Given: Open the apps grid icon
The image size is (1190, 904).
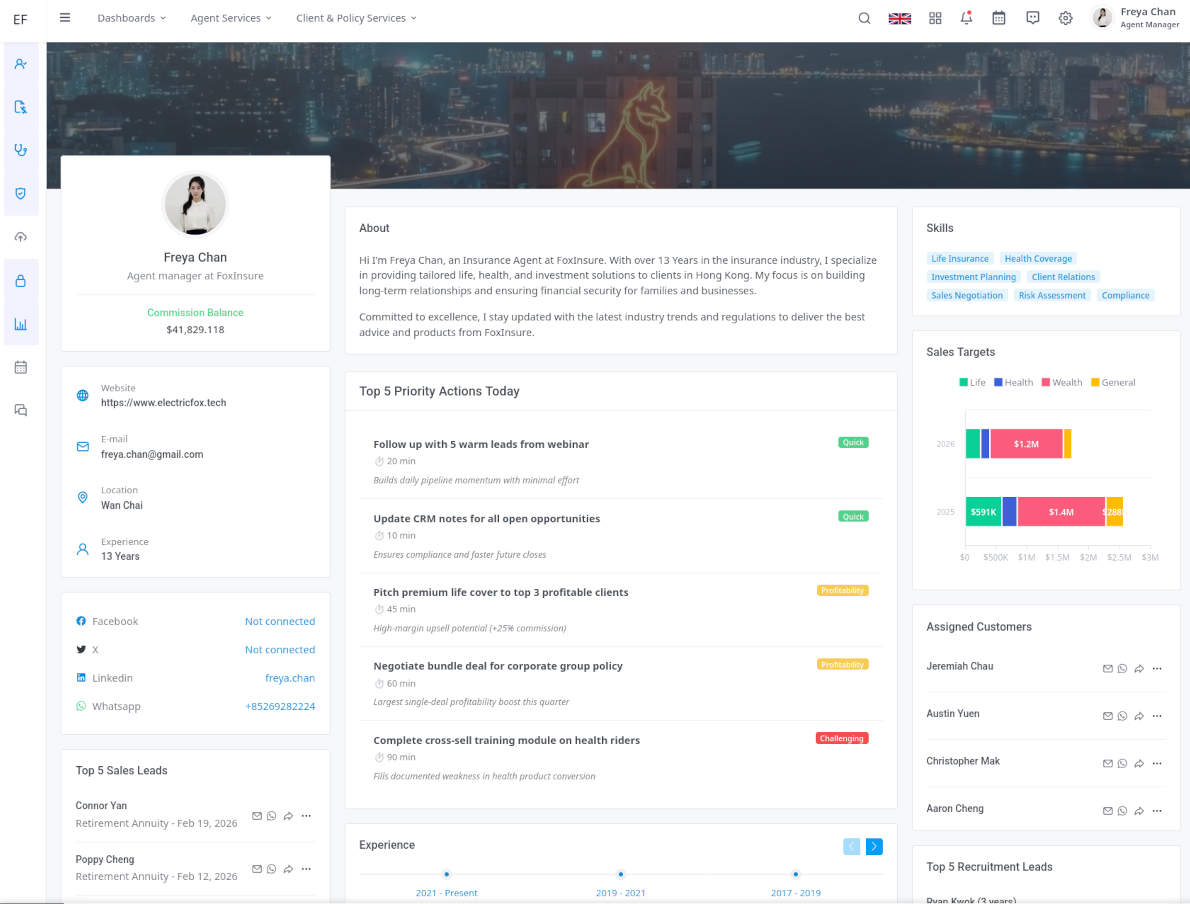Looking at the screenshot, I should click(x=935, y=18).
